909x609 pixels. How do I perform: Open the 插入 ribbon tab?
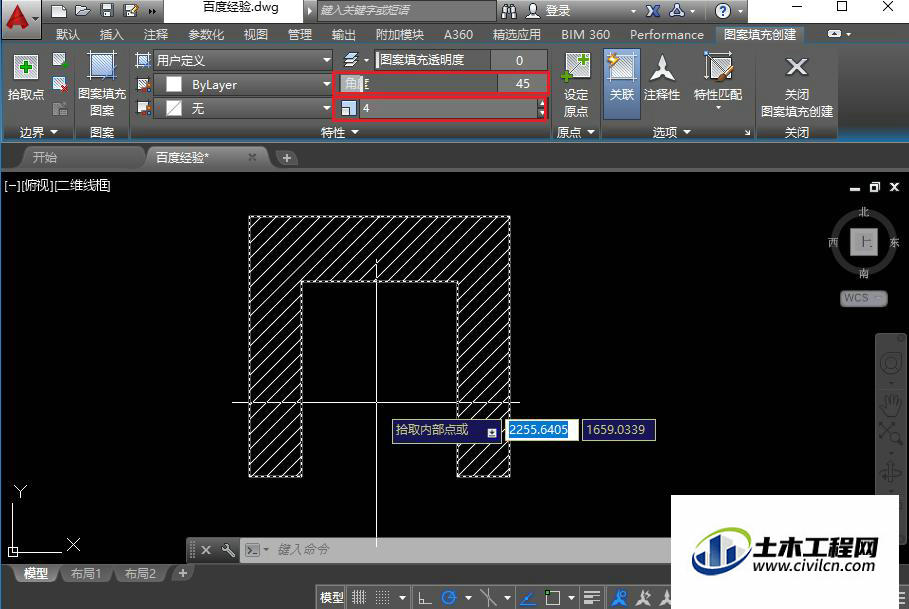[x=111, y=35]
